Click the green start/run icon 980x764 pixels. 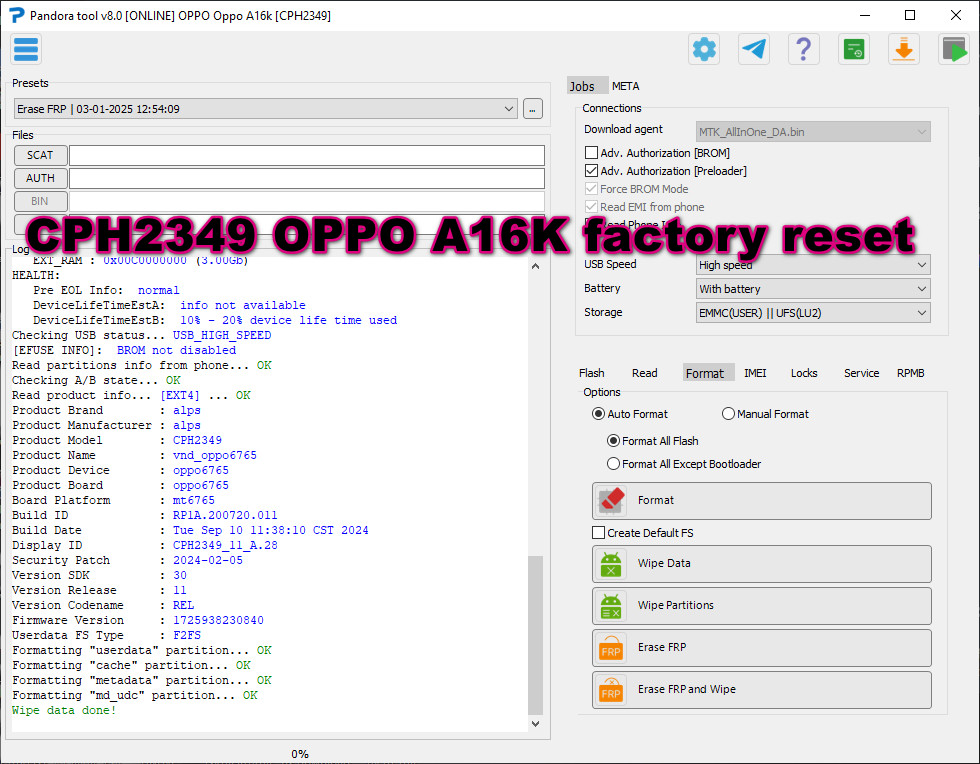(953, 49)
